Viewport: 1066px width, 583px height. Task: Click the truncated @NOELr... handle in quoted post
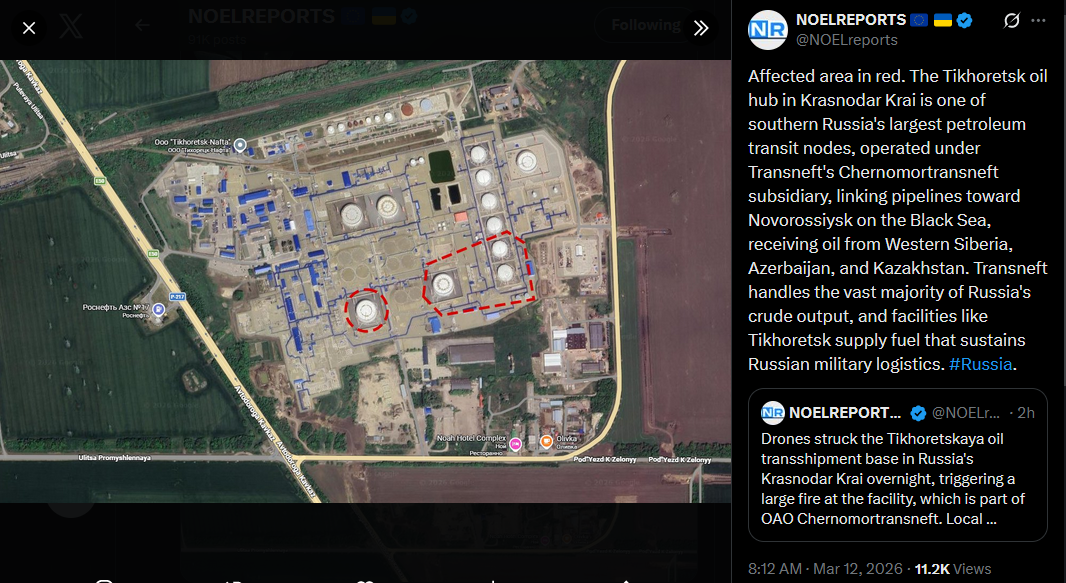(x=965, y=412)
